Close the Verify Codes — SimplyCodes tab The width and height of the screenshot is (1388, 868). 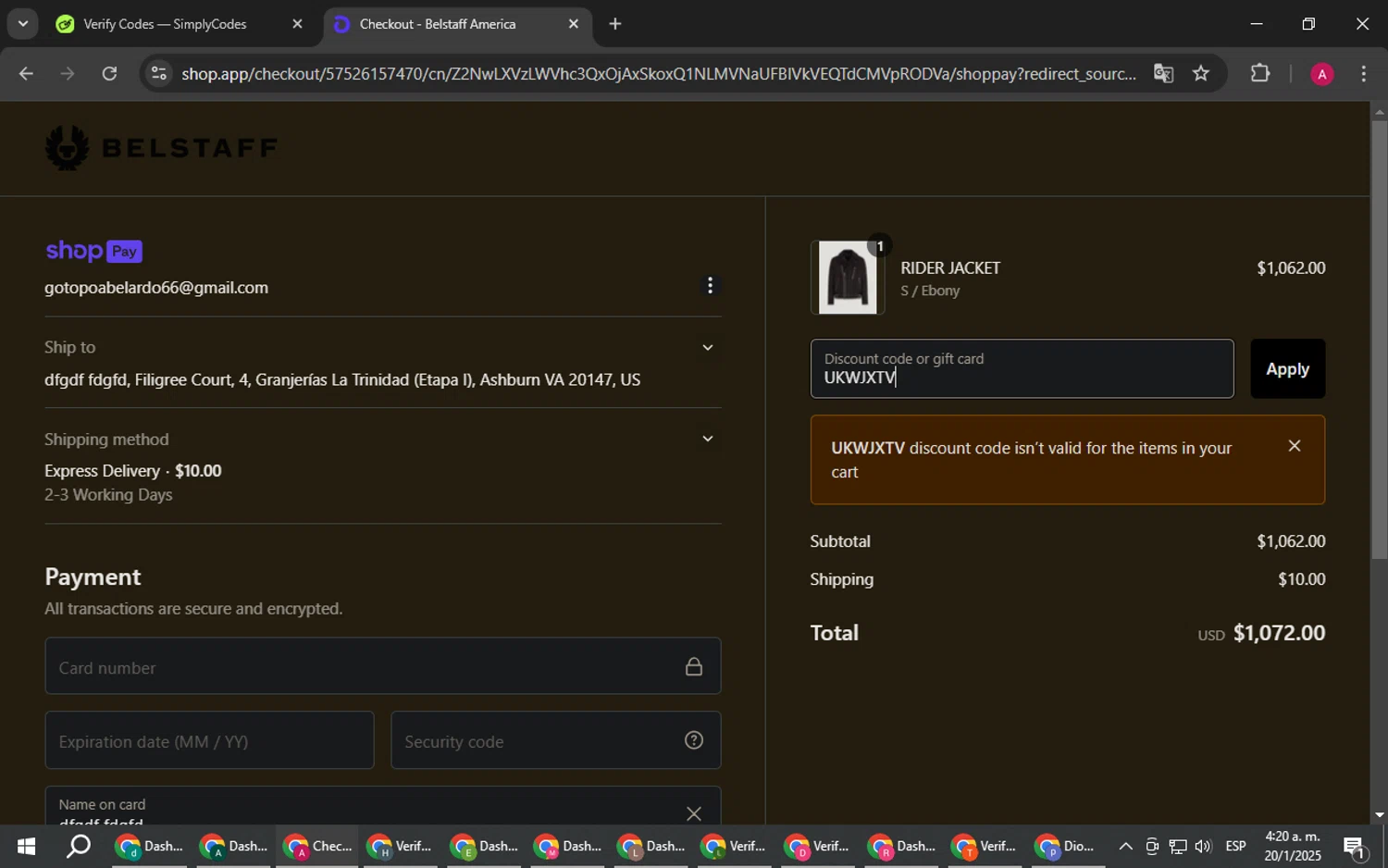pyautogui.click(x=297, y=24)
